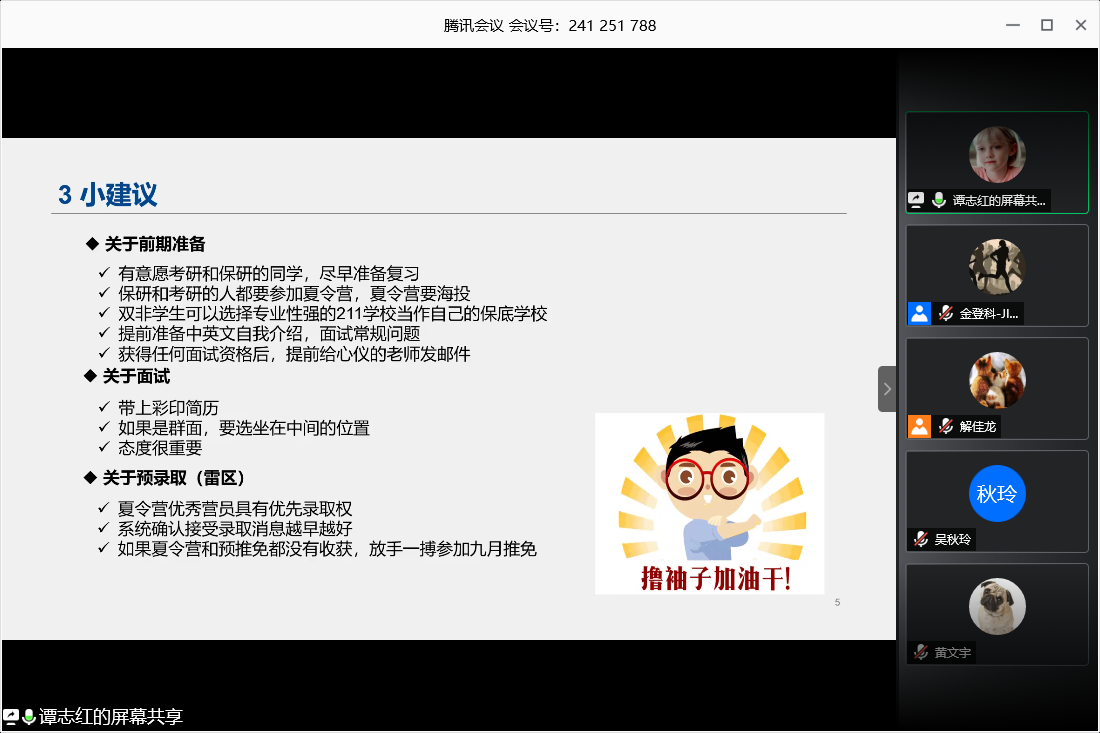Click 黄文宇's muted microphone icon
Viewport: 1100px width, 733px height.
[920, 652]
